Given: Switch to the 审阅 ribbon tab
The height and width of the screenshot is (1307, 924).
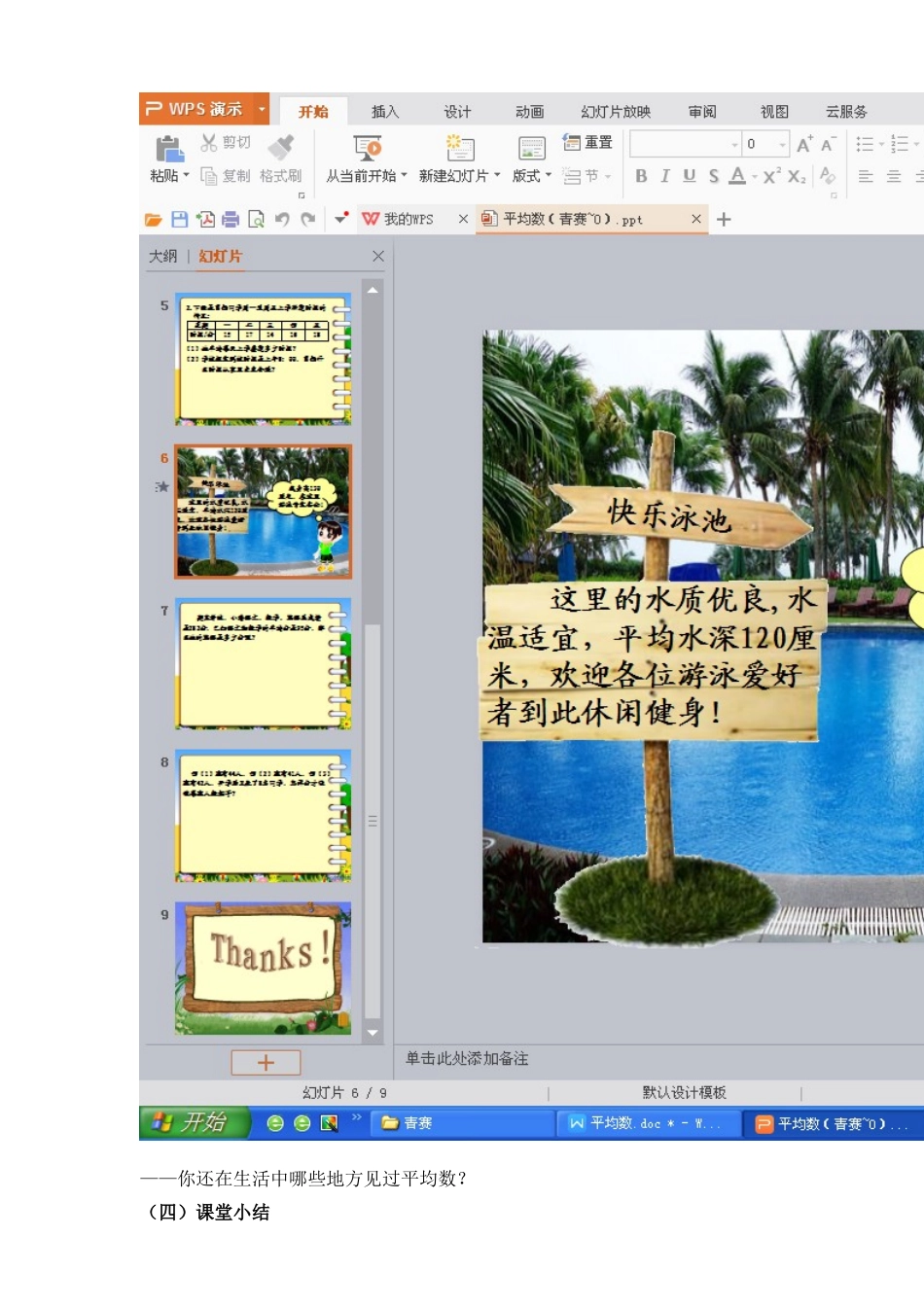Looking at the screenshot, I should (x=702, y=112).
